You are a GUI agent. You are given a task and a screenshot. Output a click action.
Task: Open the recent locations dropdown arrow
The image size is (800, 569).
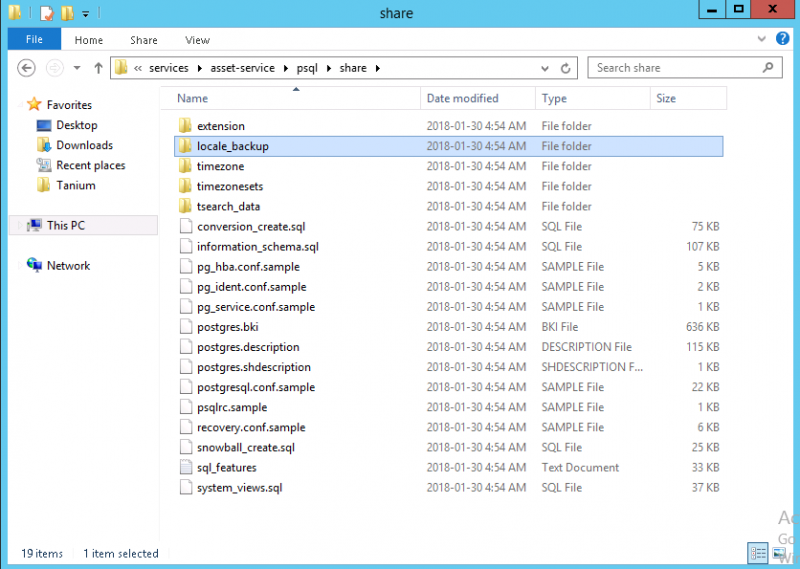pos(77,68)
